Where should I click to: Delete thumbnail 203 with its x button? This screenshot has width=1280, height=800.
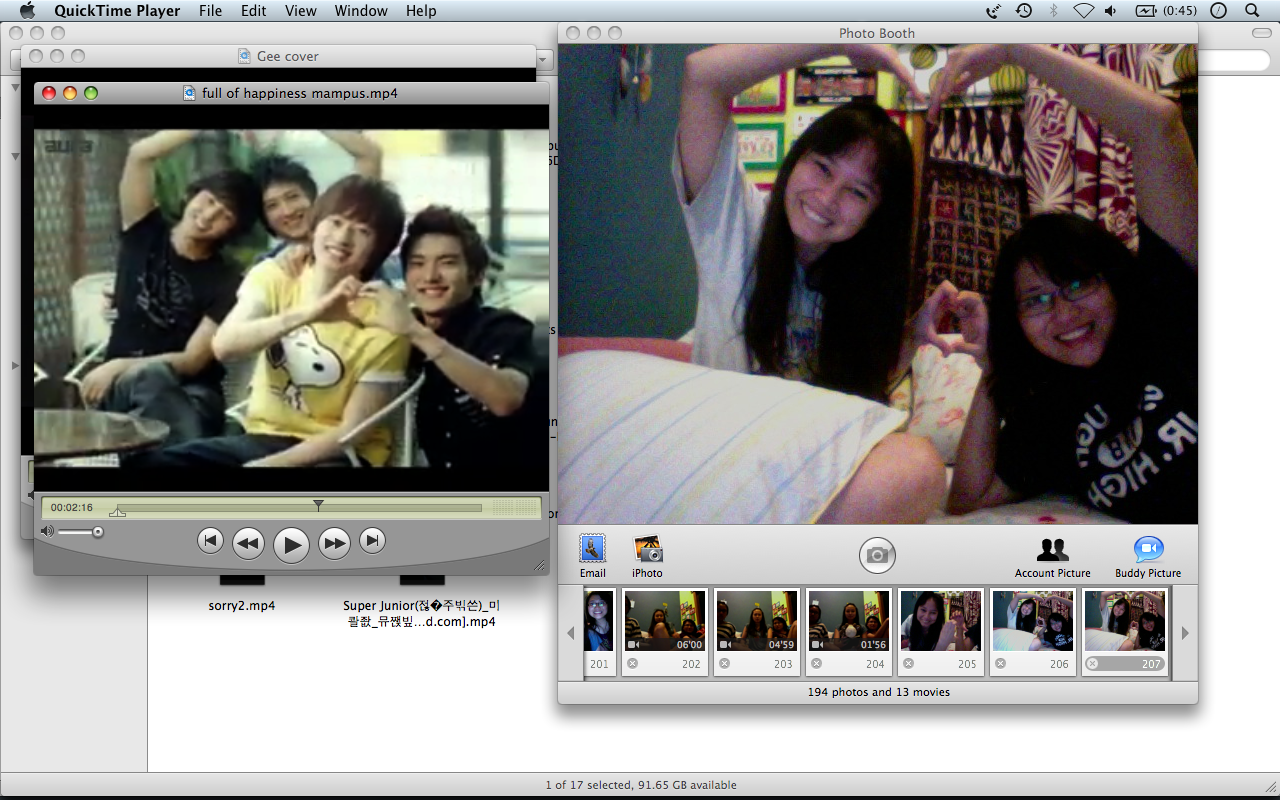tap(725, 663)
